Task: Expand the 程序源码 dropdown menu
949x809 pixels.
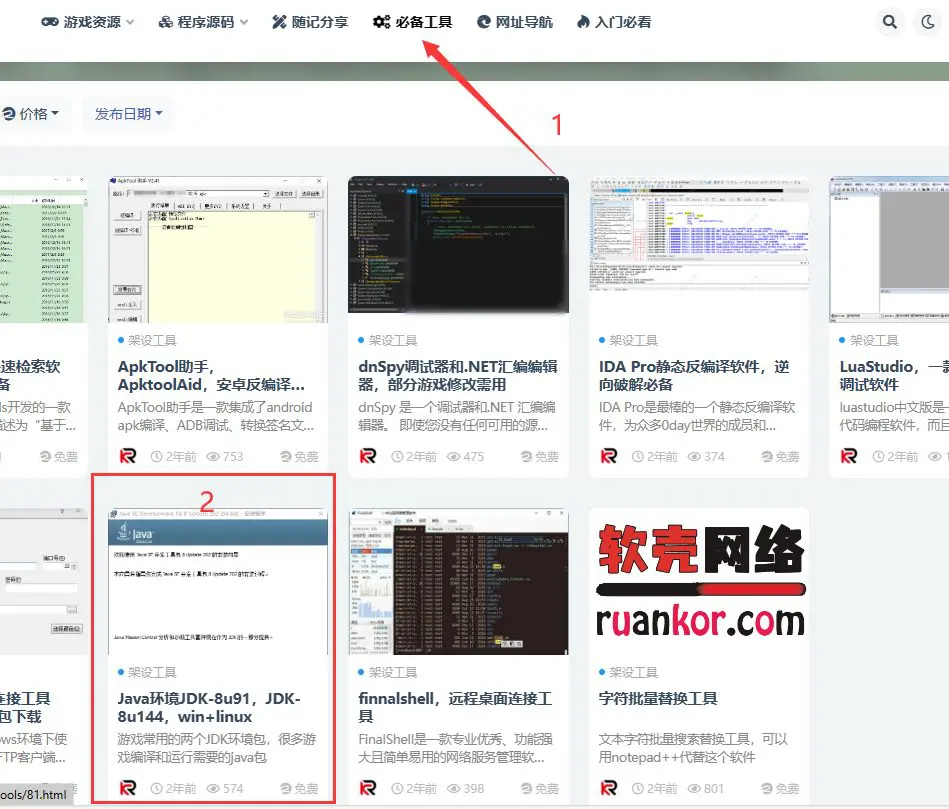Action: coord(203,22)
